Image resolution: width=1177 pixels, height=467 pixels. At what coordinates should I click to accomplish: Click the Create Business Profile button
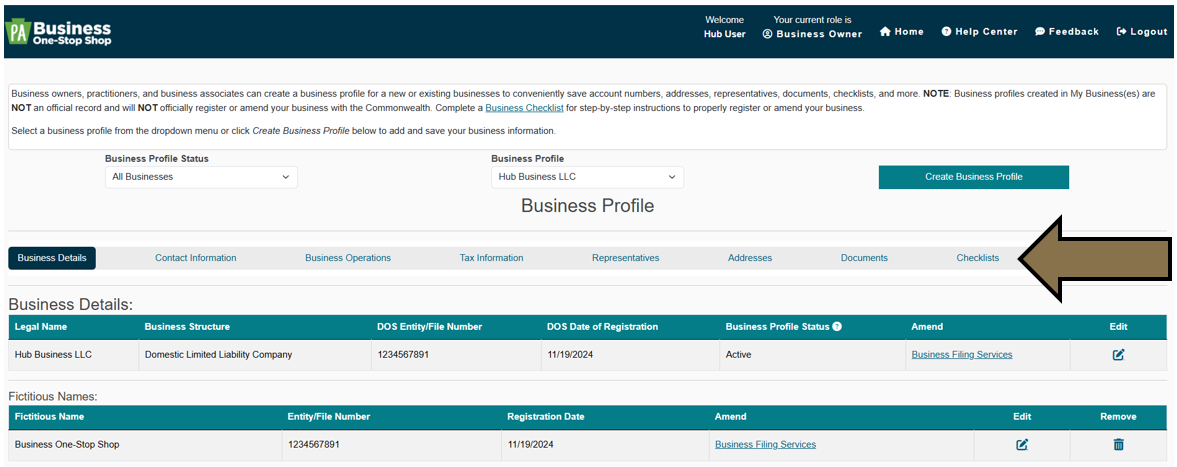click(x=974, y=177)
